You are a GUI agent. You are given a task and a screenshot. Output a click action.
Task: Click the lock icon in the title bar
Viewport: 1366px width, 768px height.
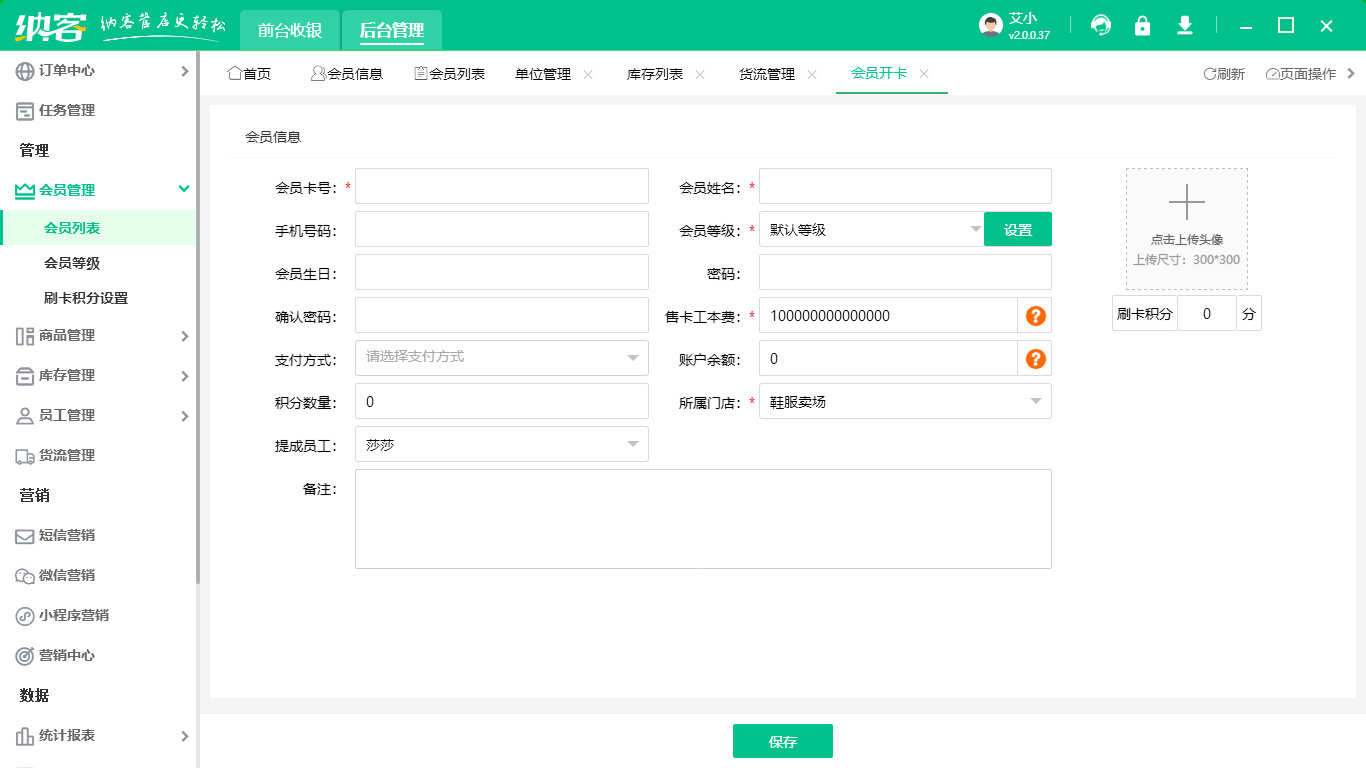pyautogui.click(x=1143, y=25)
